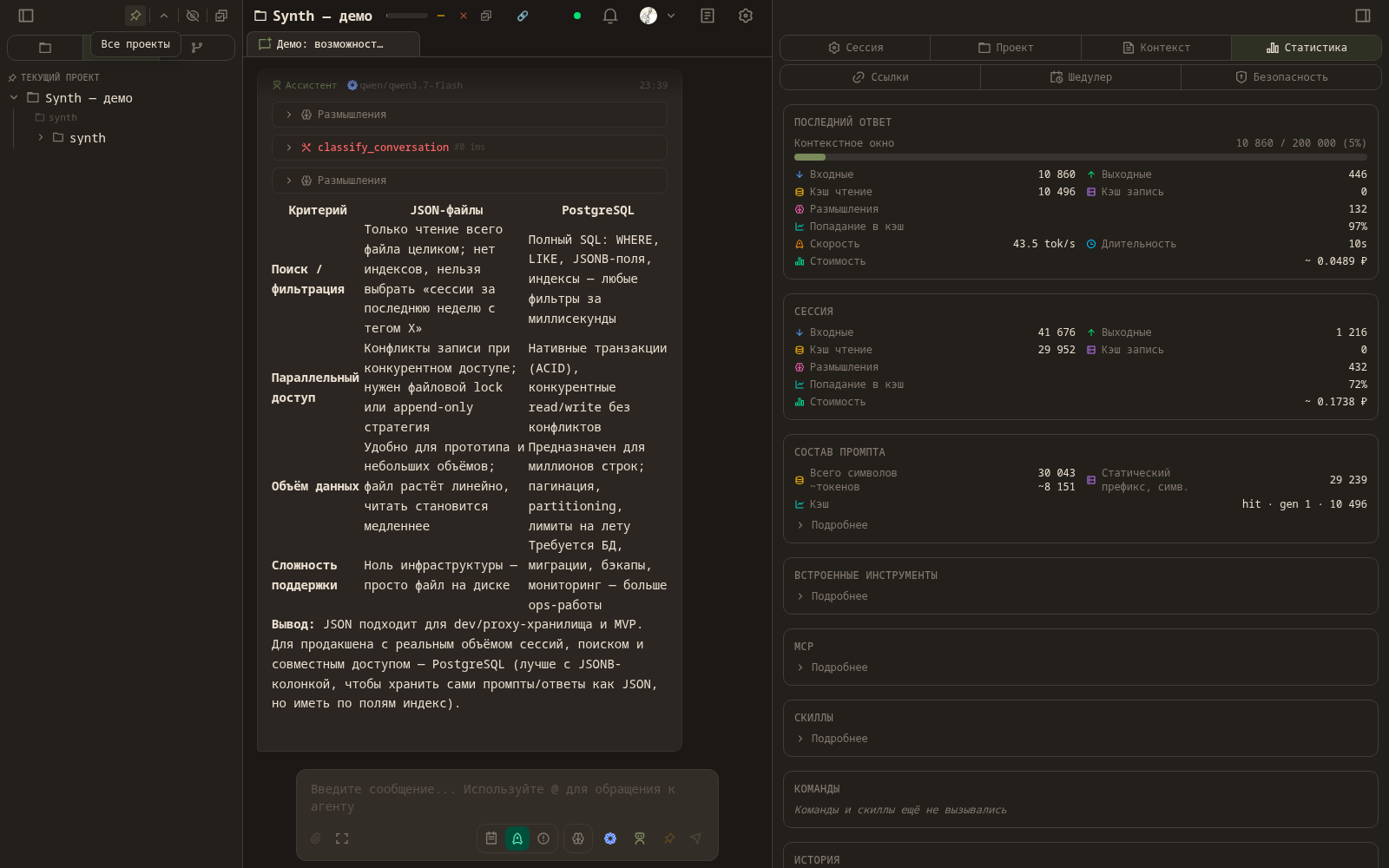This screenshot has height=868, width=1389.
Task: Expand the second Размышления block
Action: pyautogui.click(x=470, y=181)
